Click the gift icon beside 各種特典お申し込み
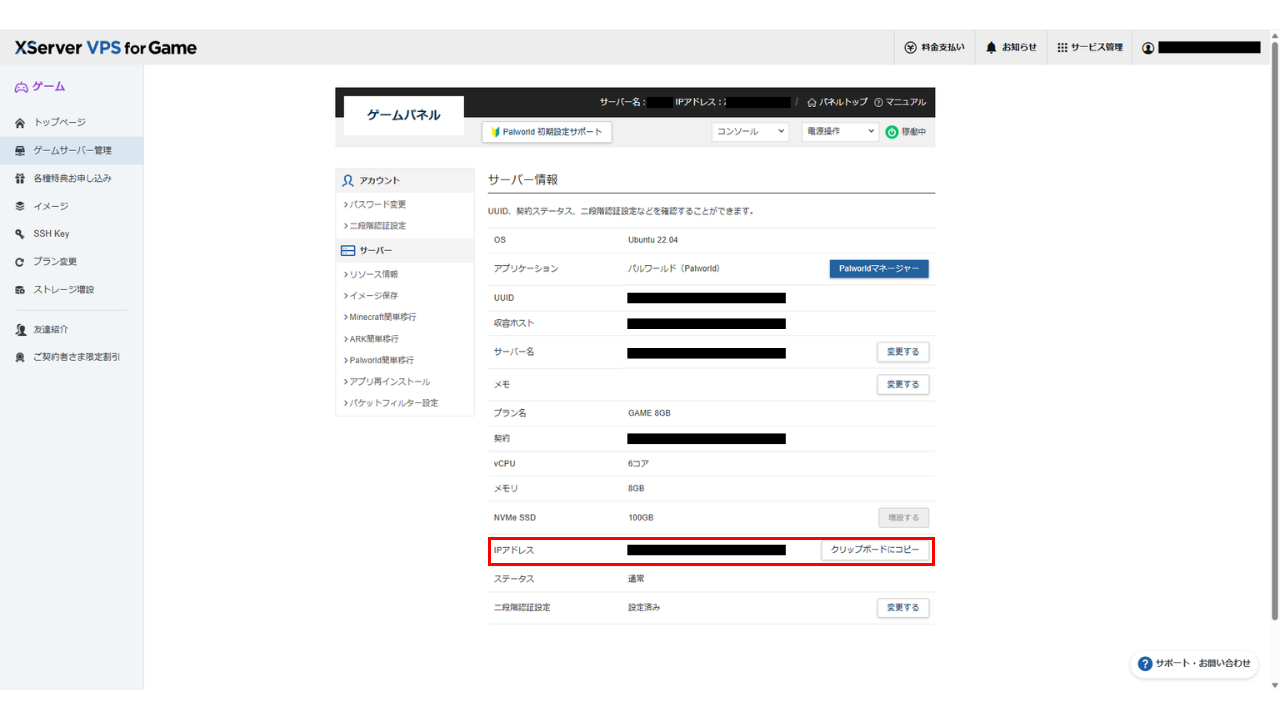Image resolution: width=1280 pixels, height=720 pixels. (20, 178)
